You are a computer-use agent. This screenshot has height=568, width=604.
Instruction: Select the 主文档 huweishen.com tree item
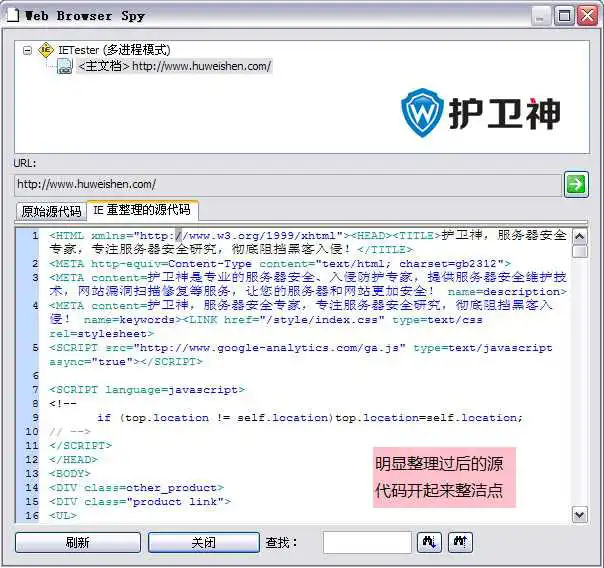174,66
